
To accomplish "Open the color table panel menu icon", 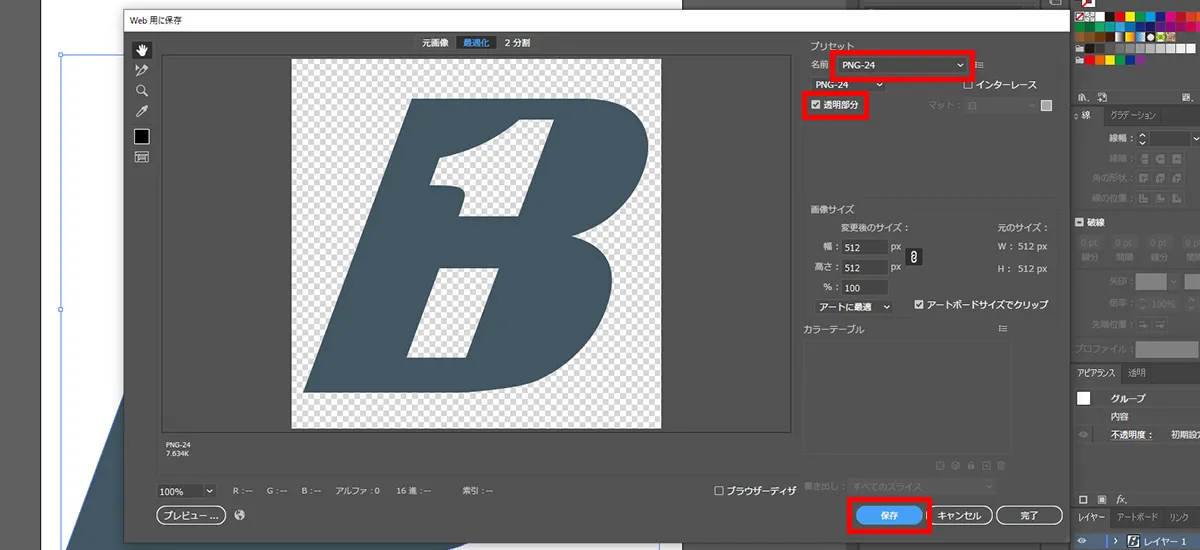I will pos(1003,328).
